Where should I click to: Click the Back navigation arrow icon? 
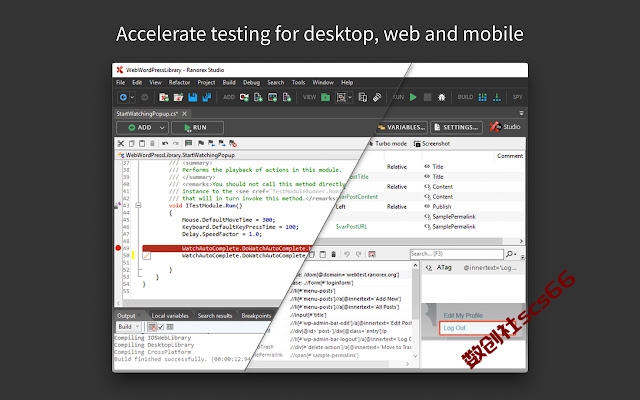click(x=123, y=97)
